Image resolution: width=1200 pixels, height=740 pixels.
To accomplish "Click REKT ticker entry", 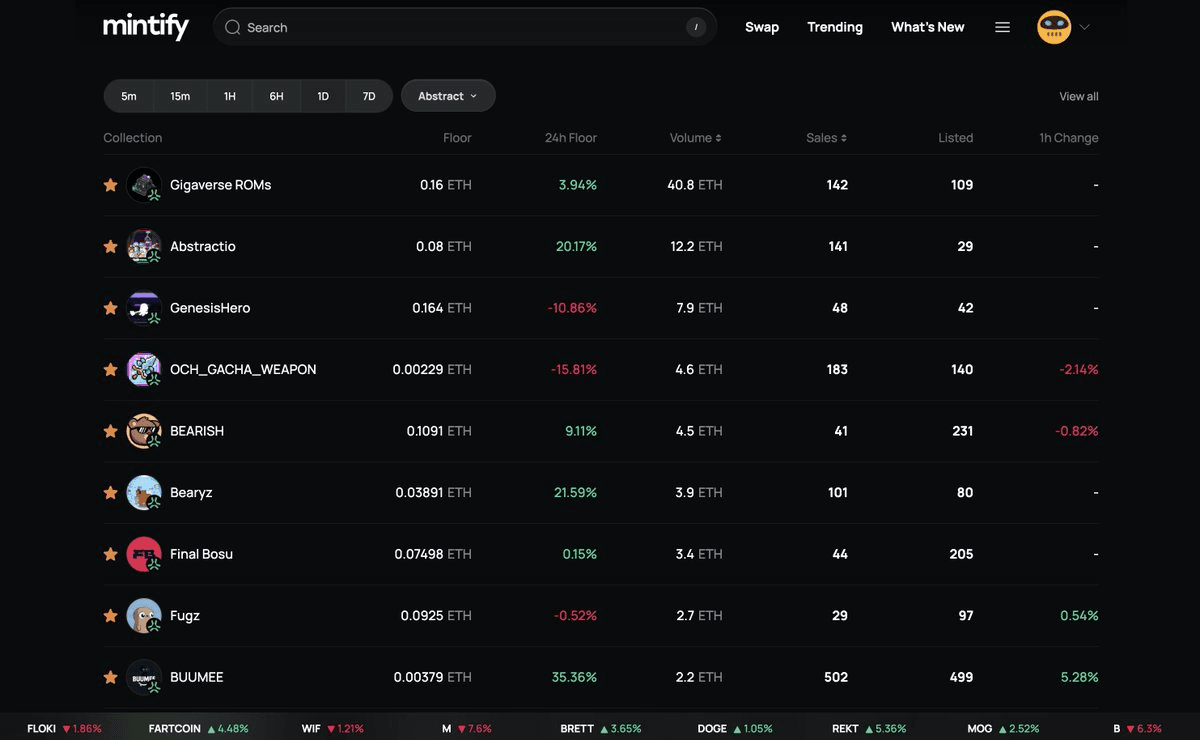I will pyautogui.click(x=868, y=728).
